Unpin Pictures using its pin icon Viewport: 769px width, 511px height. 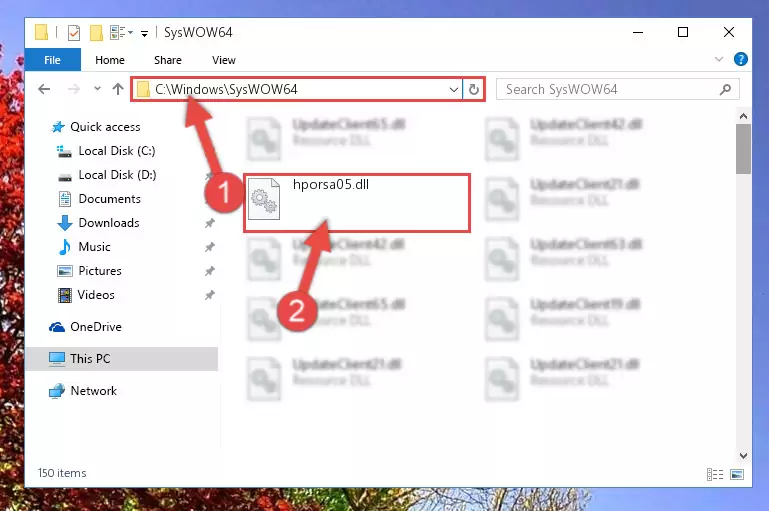tap(209, 271)
